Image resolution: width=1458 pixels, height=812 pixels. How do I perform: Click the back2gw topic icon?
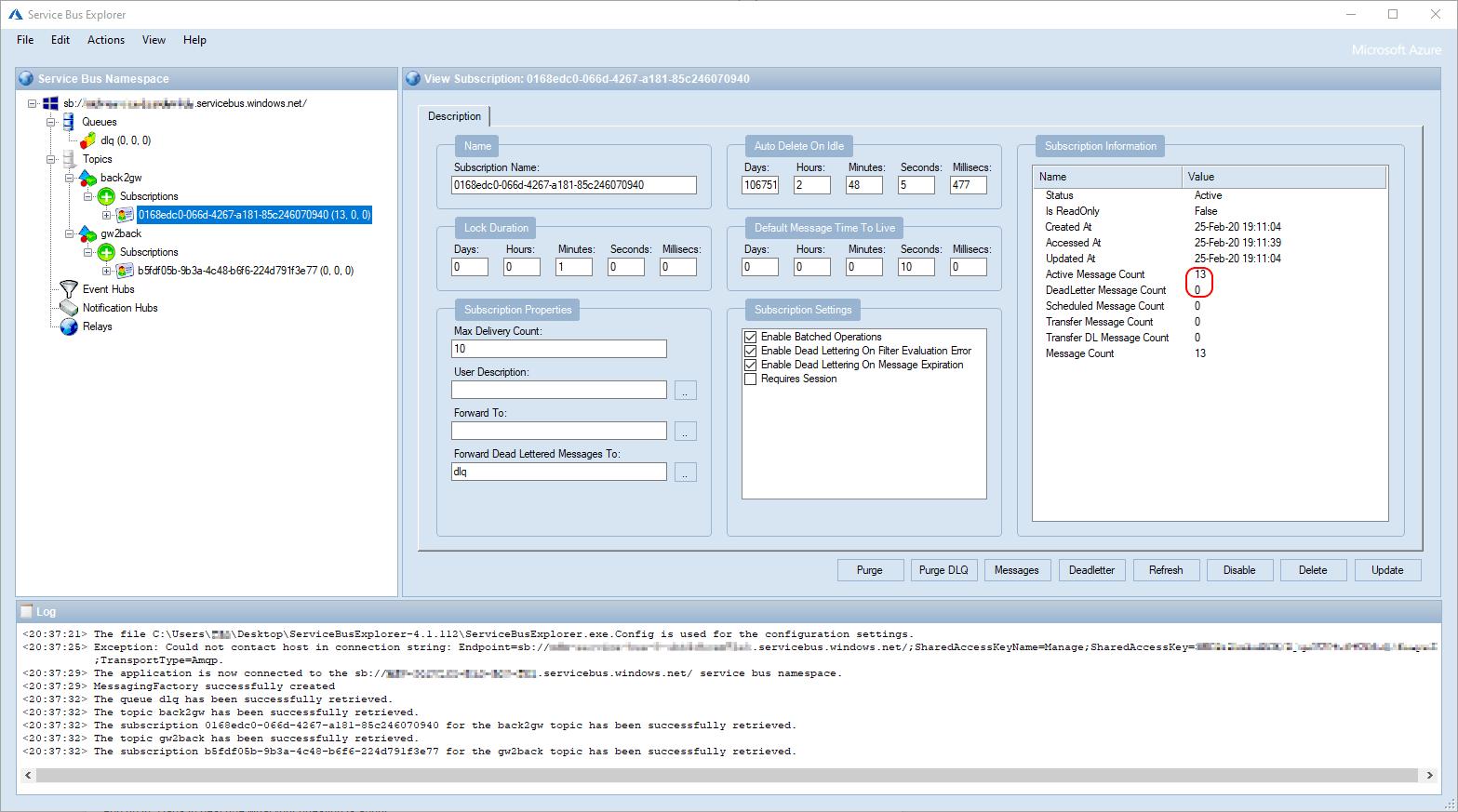click(87, 178)
